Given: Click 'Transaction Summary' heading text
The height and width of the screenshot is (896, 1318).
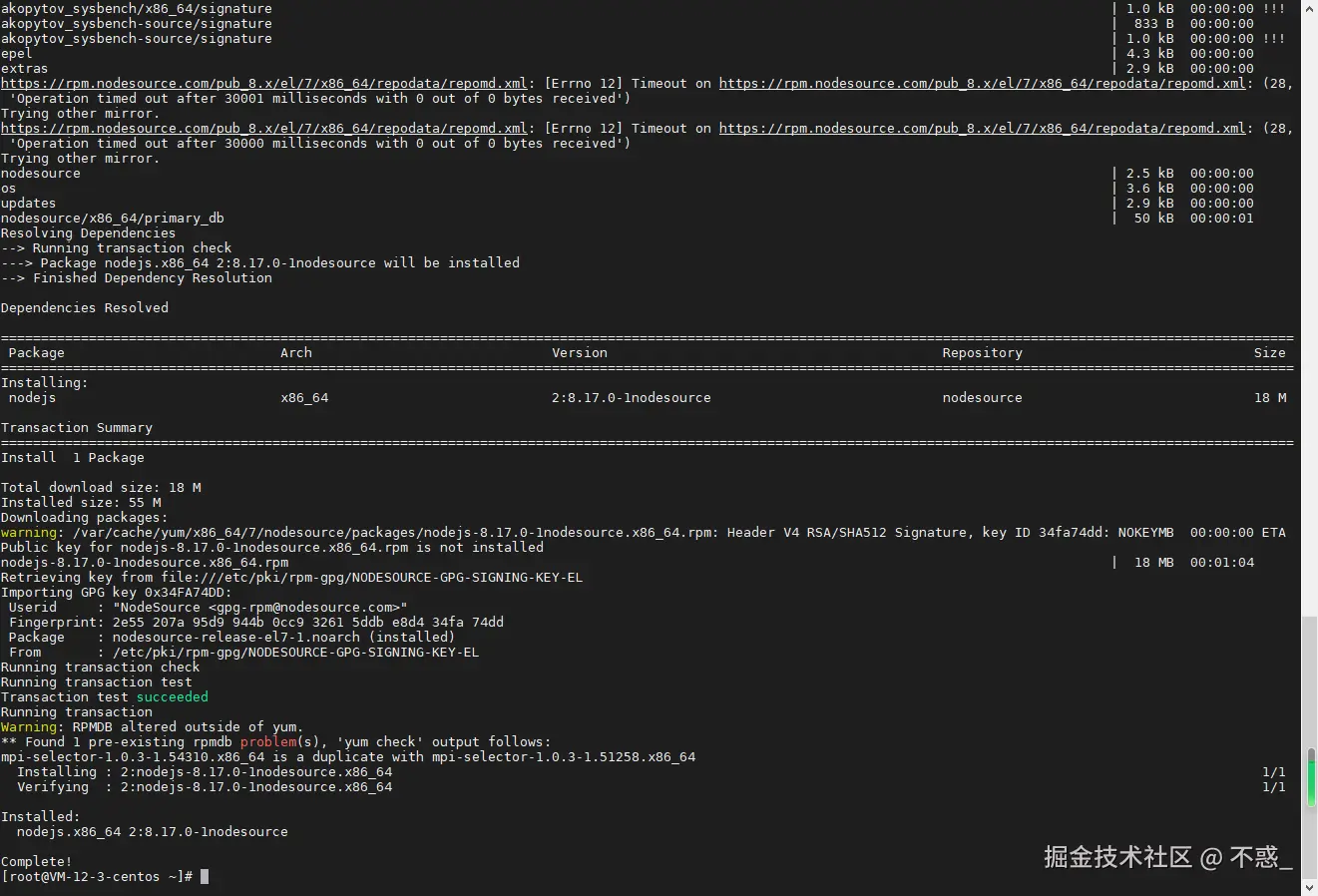Looking at the screenshot, I should [x=77, y=428].
